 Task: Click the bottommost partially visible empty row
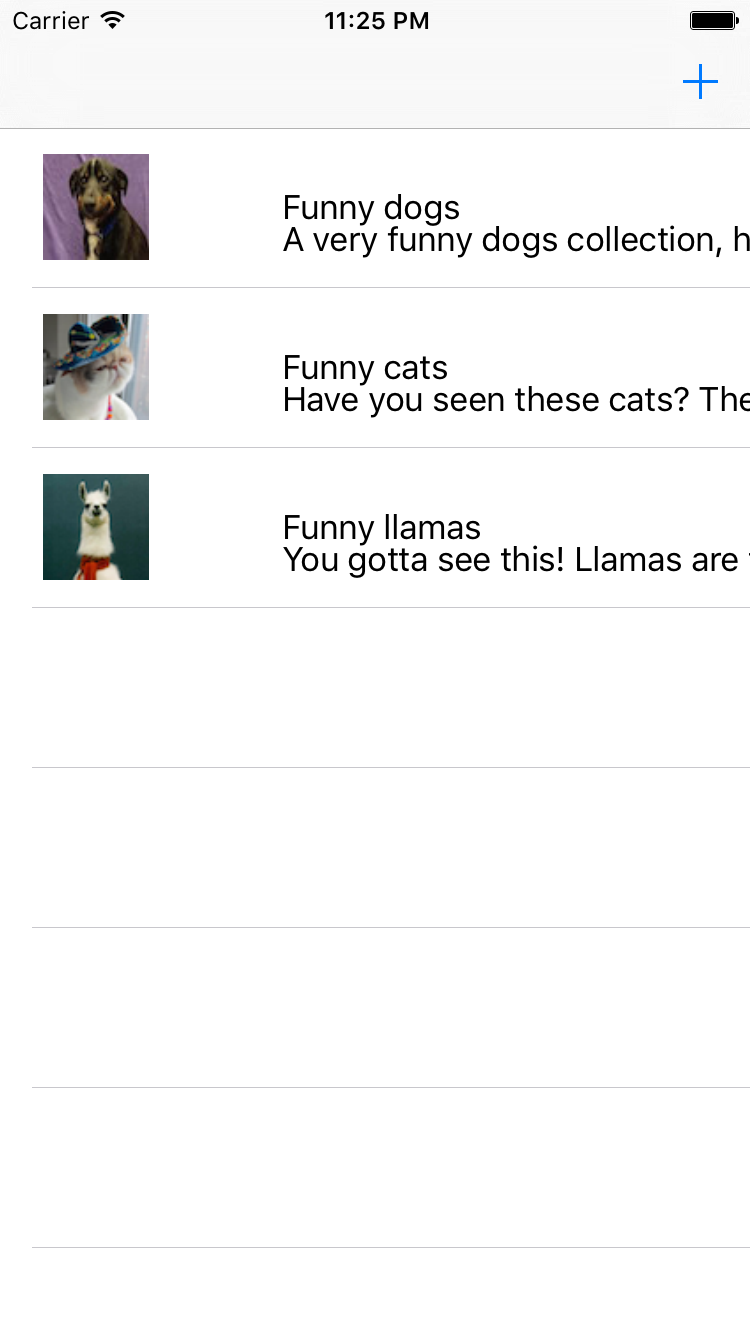click(x=390, y=1292)
